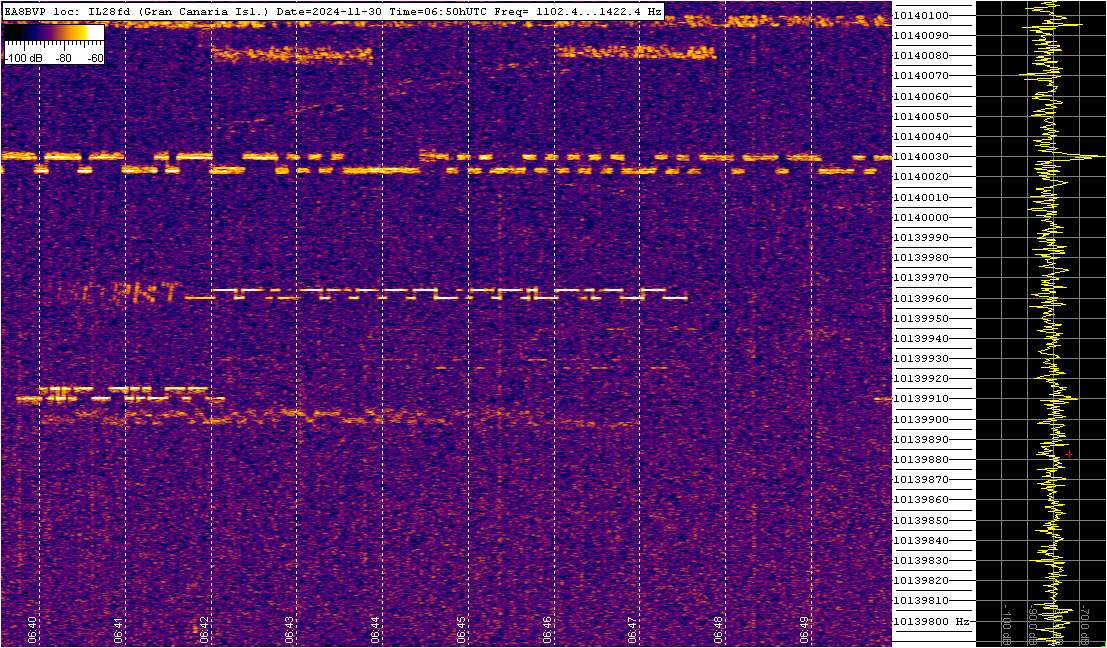Click the 10140060 frequency scale label
1107x648 pixels.
(x=921, y=96)
